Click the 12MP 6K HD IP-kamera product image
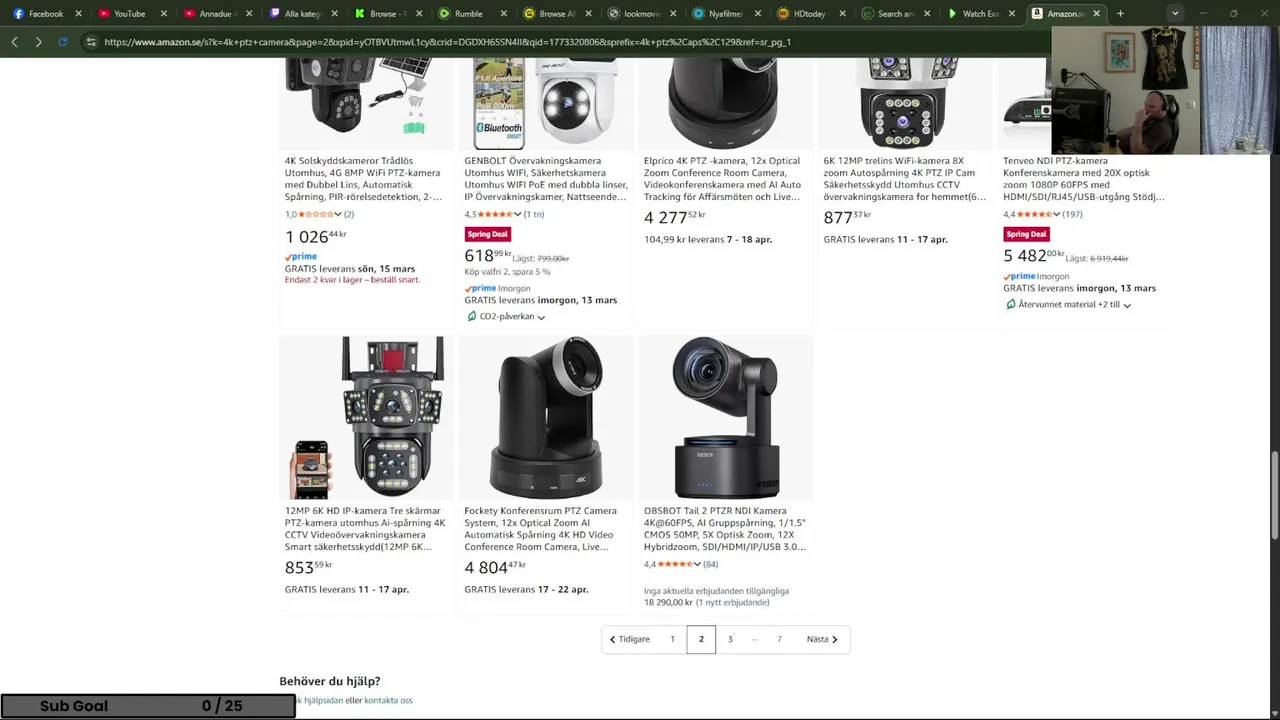Image resolution: width=1280 pixels, height=720 pixels. [x=366, y=417]
